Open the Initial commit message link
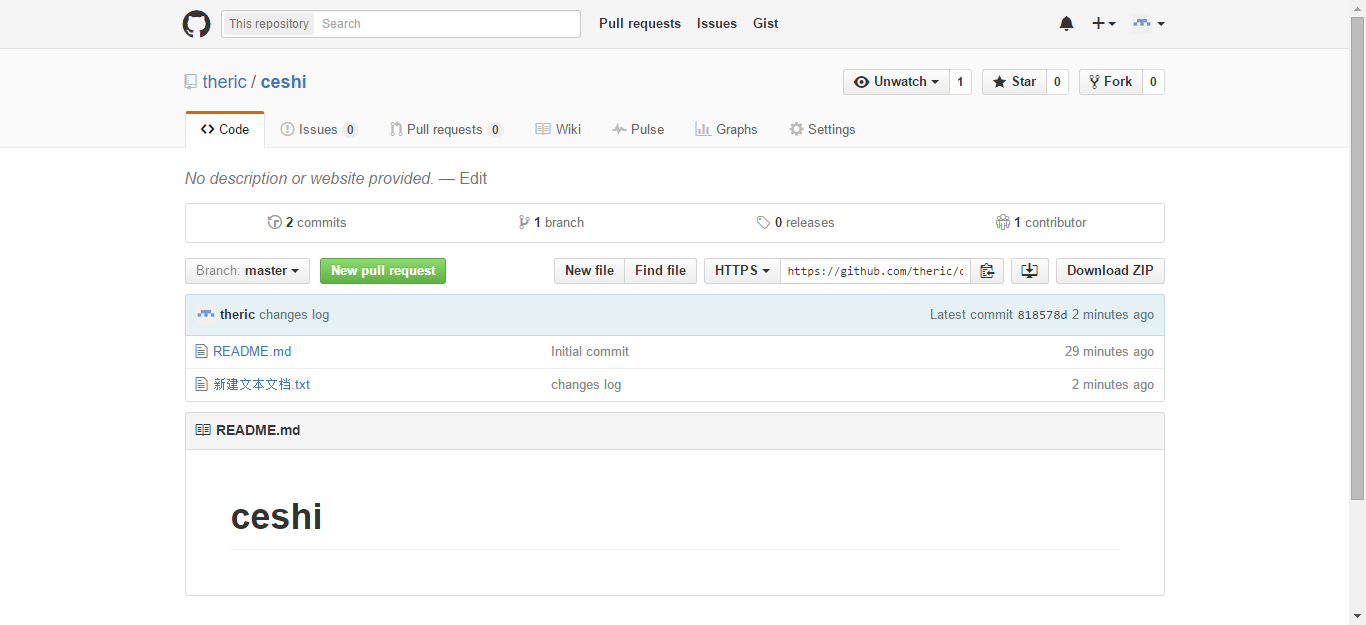This screenshot has width=1366, height=625. [590, 352]
